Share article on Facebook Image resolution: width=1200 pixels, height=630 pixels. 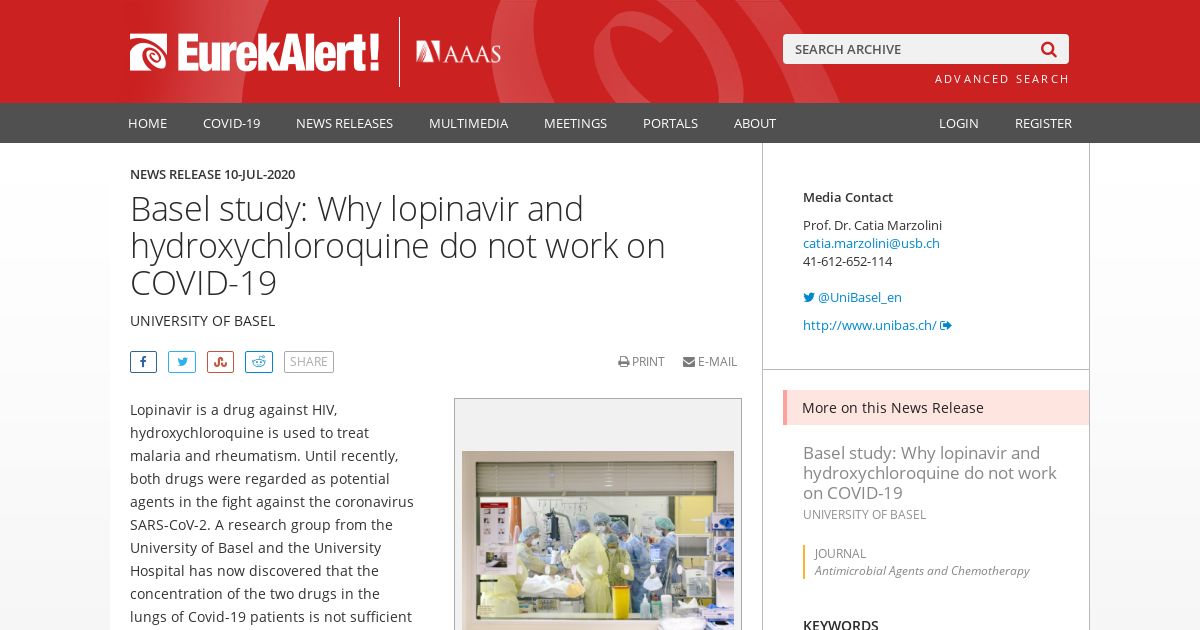click(x=143, y=362)
